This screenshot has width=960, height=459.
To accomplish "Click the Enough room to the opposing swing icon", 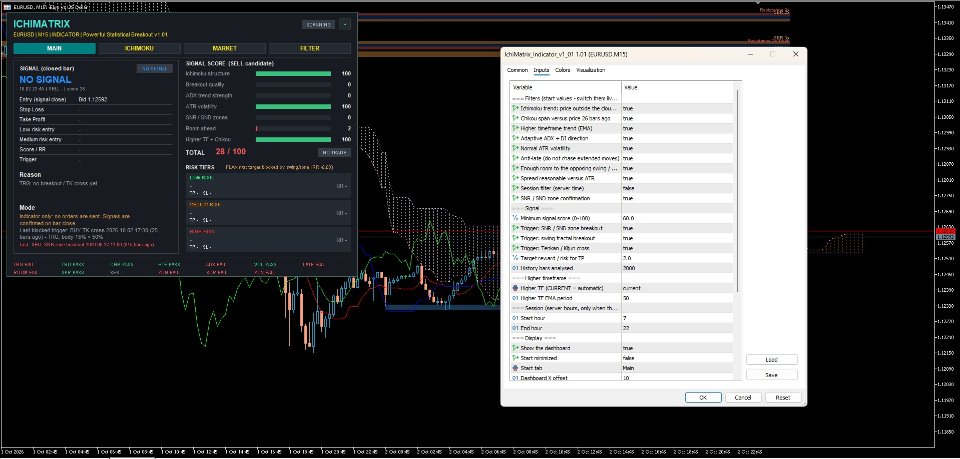I will (516, 168).
